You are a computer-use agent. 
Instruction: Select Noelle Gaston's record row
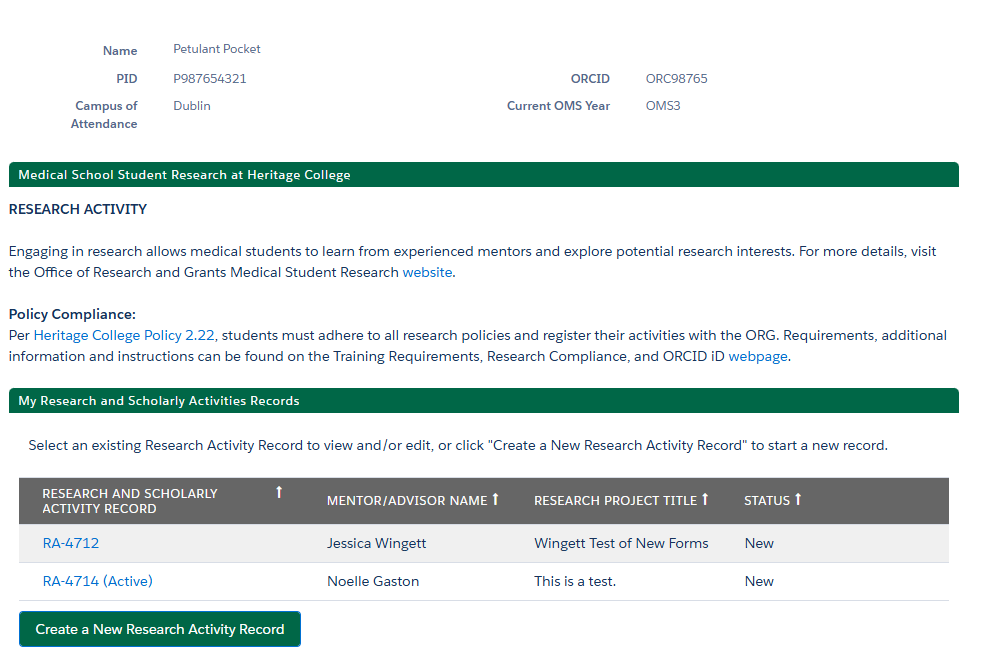(x=372, y=581)
